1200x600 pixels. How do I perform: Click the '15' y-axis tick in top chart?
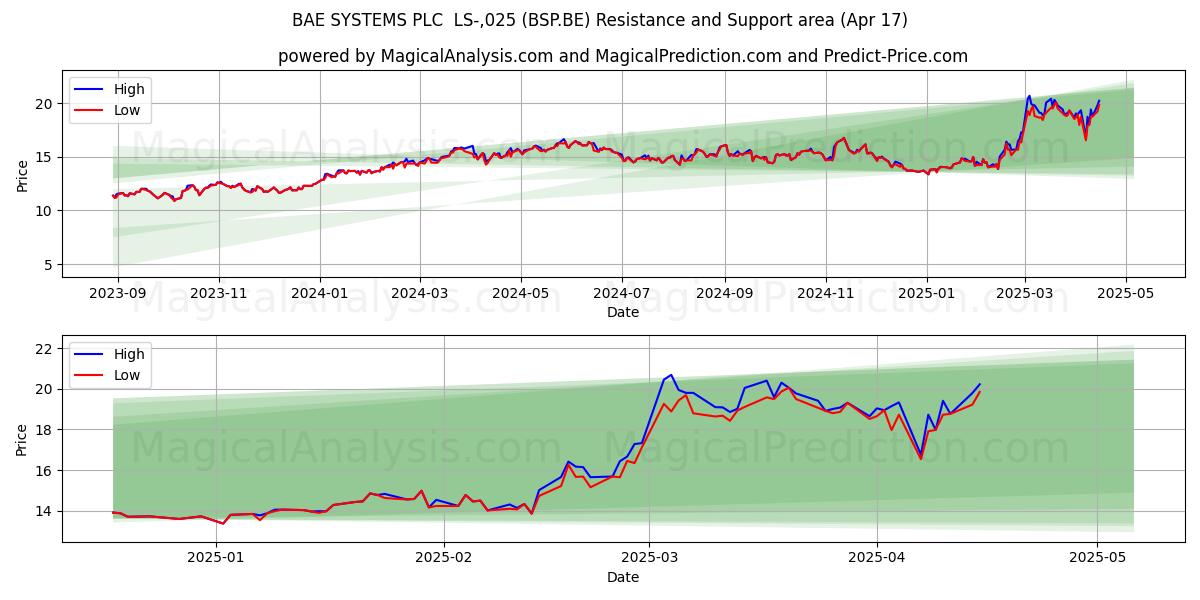pyautogui.click(x=46, y=157)
